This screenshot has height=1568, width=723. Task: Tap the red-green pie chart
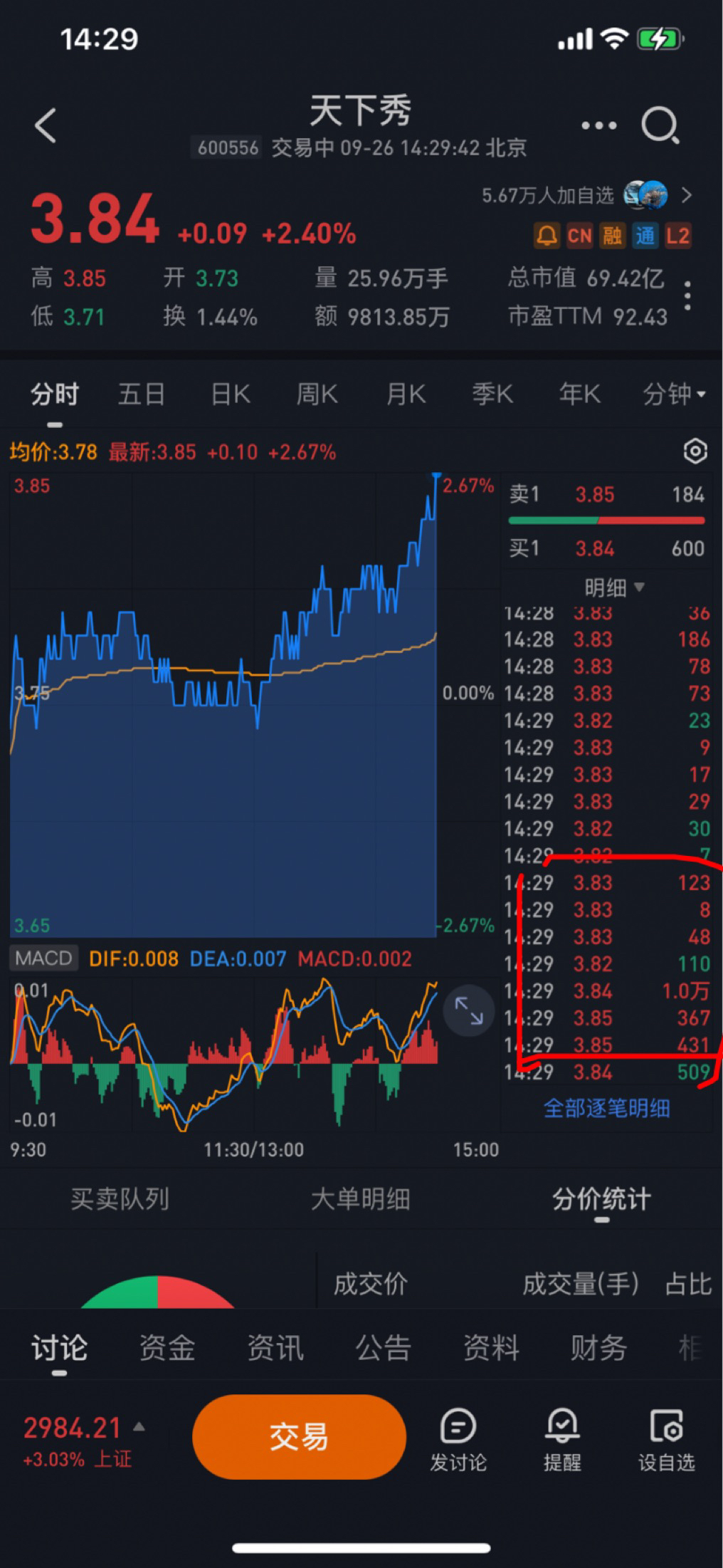(157, 1292)
